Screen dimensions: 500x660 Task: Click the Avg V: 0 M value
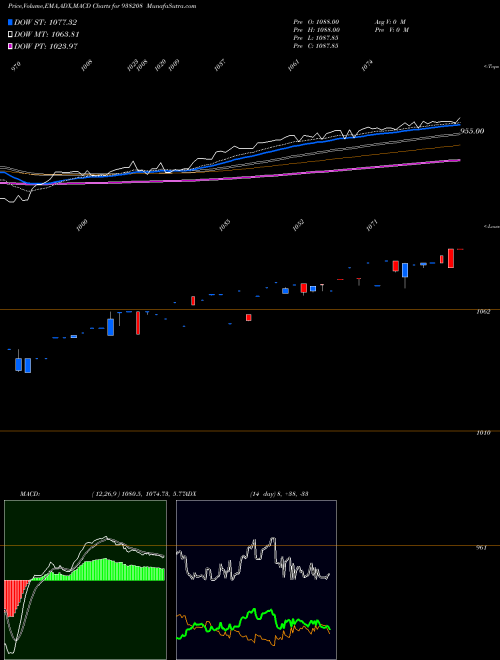click(x=390, y=22)
